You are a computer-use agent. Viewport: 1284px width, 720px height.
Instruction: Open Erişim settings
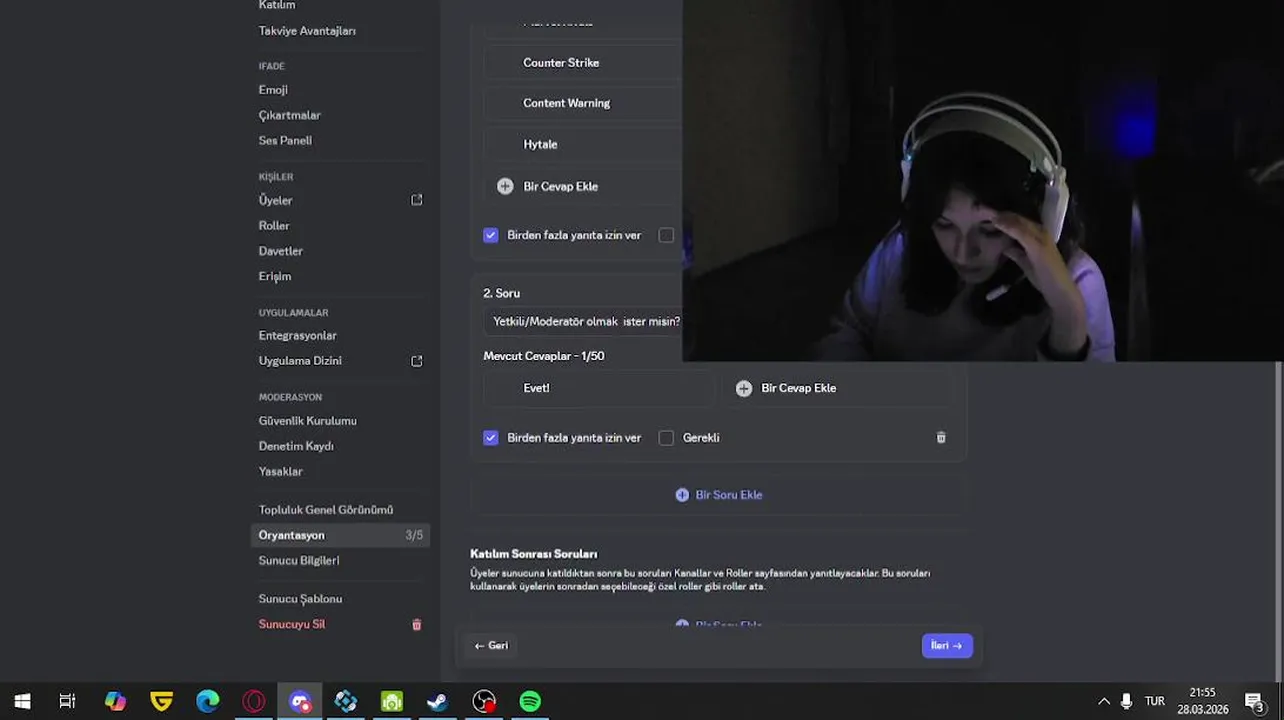click(x=275, y=277)
